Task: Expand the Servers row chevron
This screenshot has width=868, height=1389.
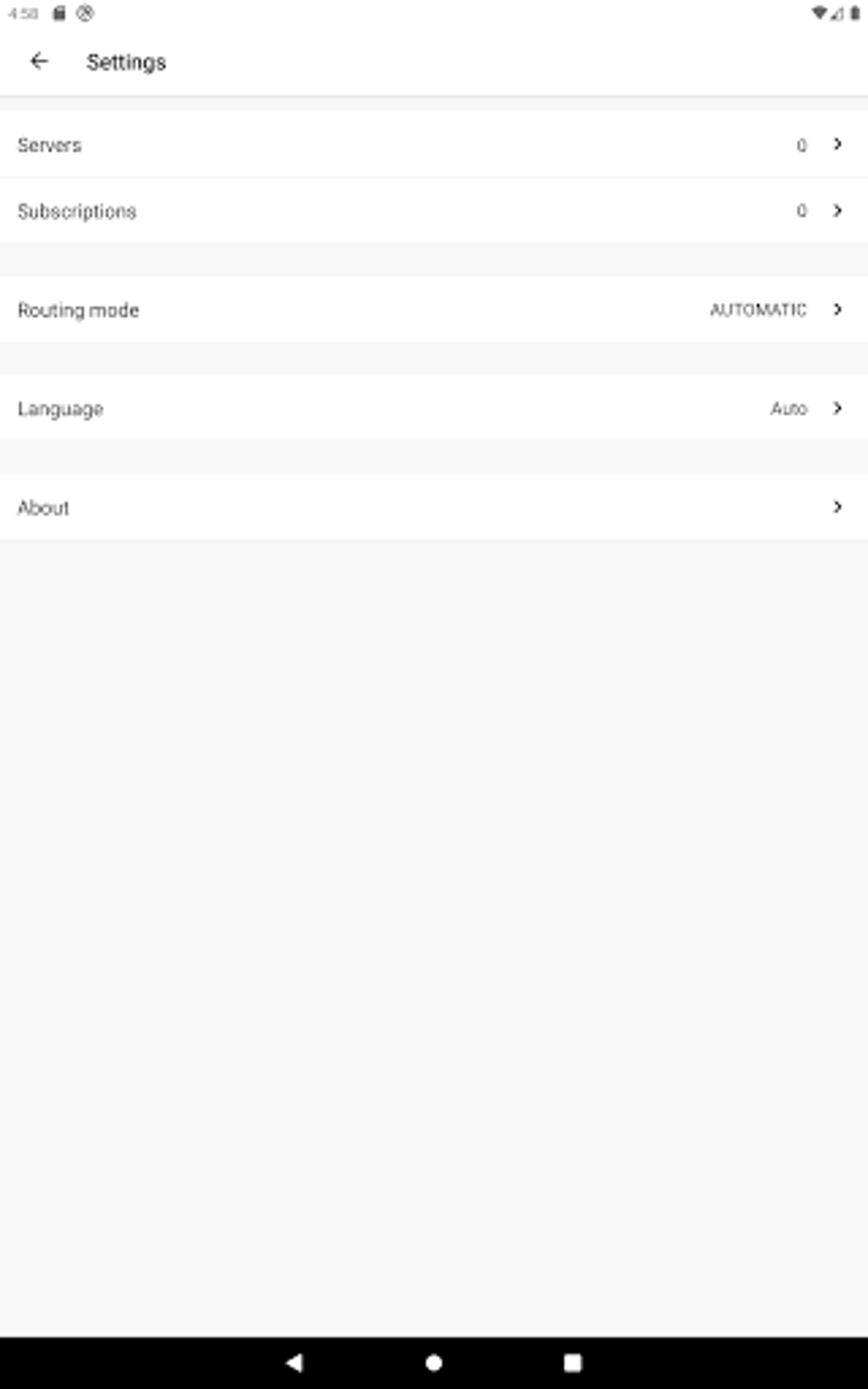Action: point(838,145)
